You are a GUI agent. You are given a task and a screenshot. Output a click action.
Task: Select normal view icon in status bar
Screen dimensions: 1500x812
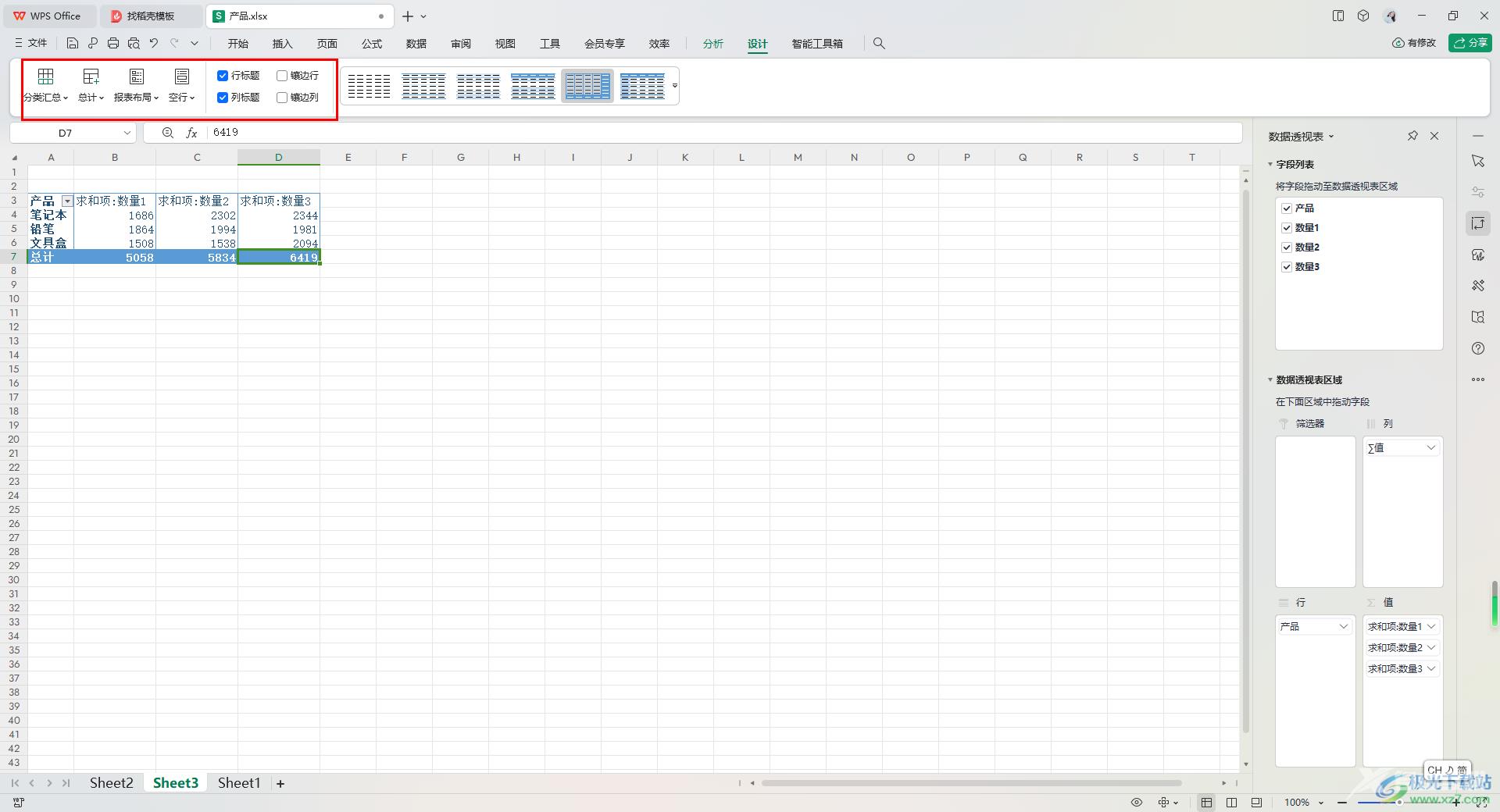tap(1207, 803)
